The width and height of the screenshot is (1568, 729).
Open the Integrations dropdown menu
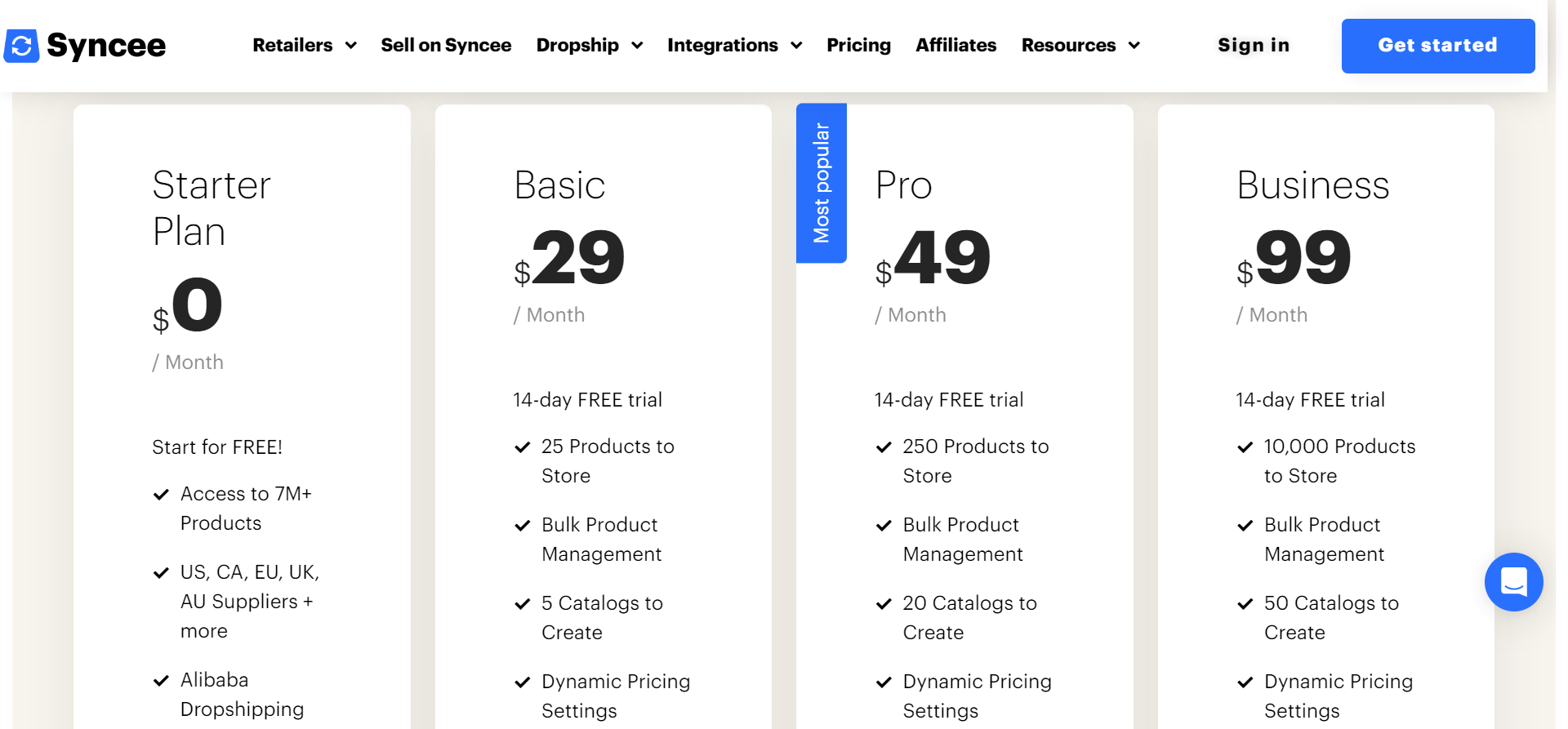(x=734, y=46)
